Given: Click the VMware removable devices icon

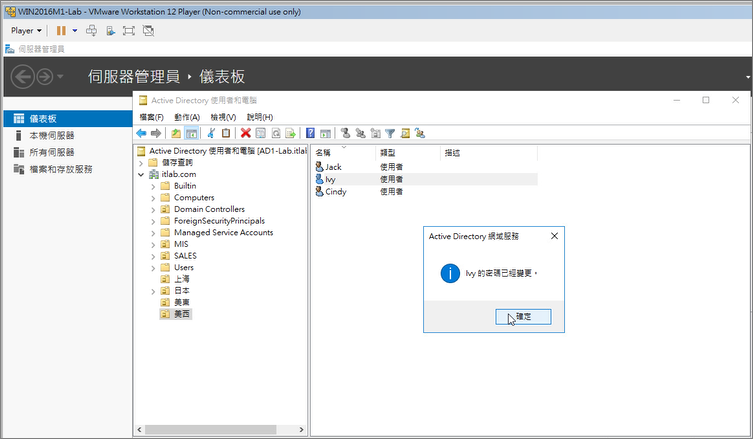Looking at the screenshot, I should [110, 31].
